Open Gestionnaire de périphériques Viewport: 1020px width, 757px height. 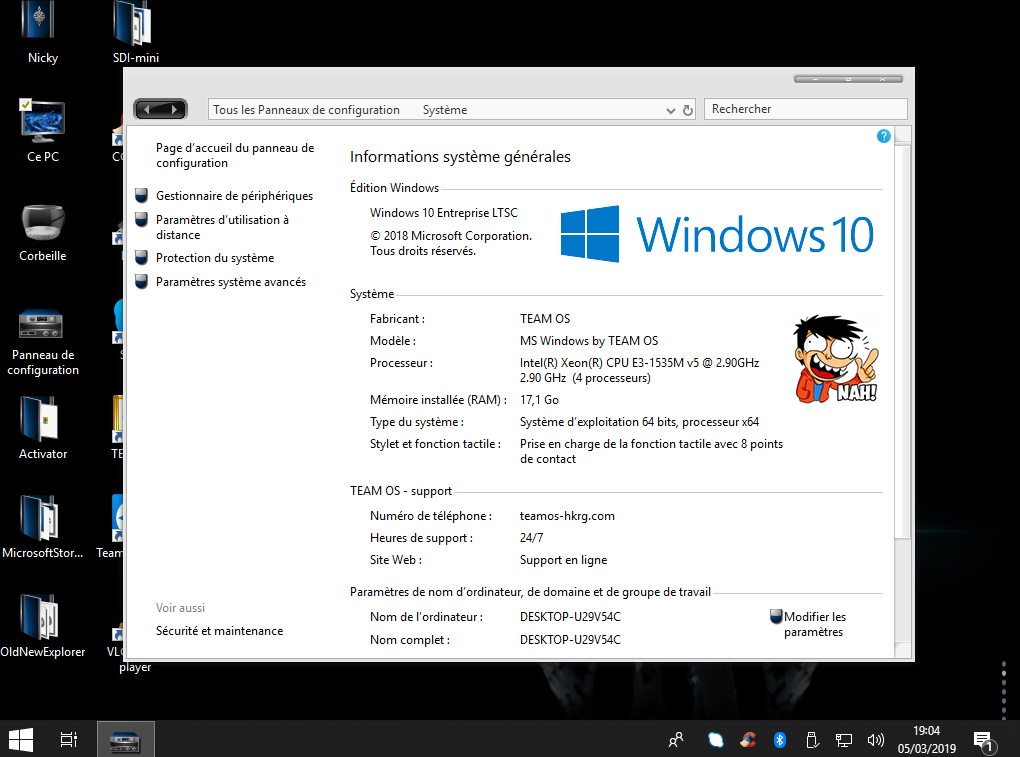coord(234,196)
